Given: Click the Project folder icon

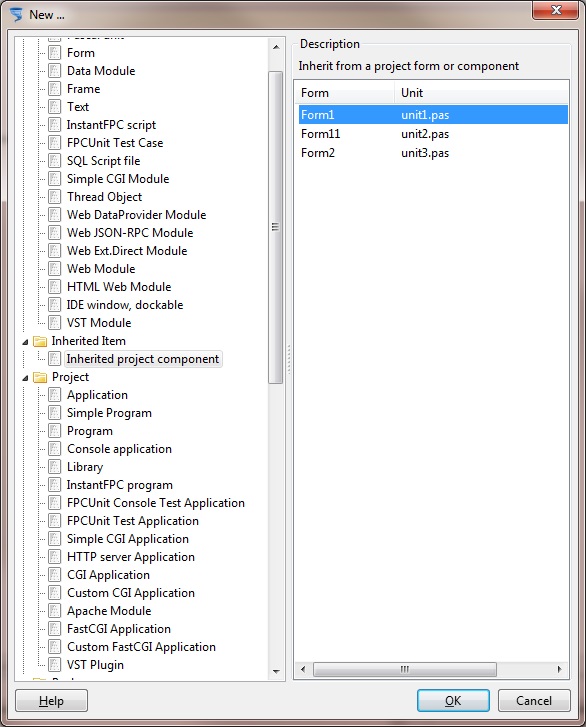Looking at the screenshot, I should click(40, 377).
